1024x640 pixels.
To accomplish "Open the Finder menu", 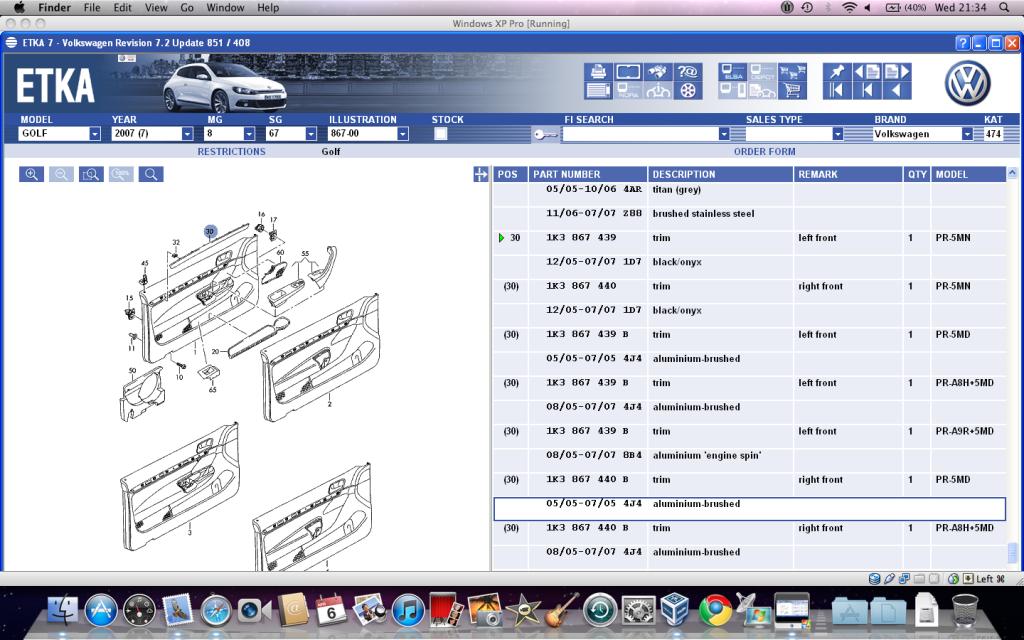I will point(54,8).
